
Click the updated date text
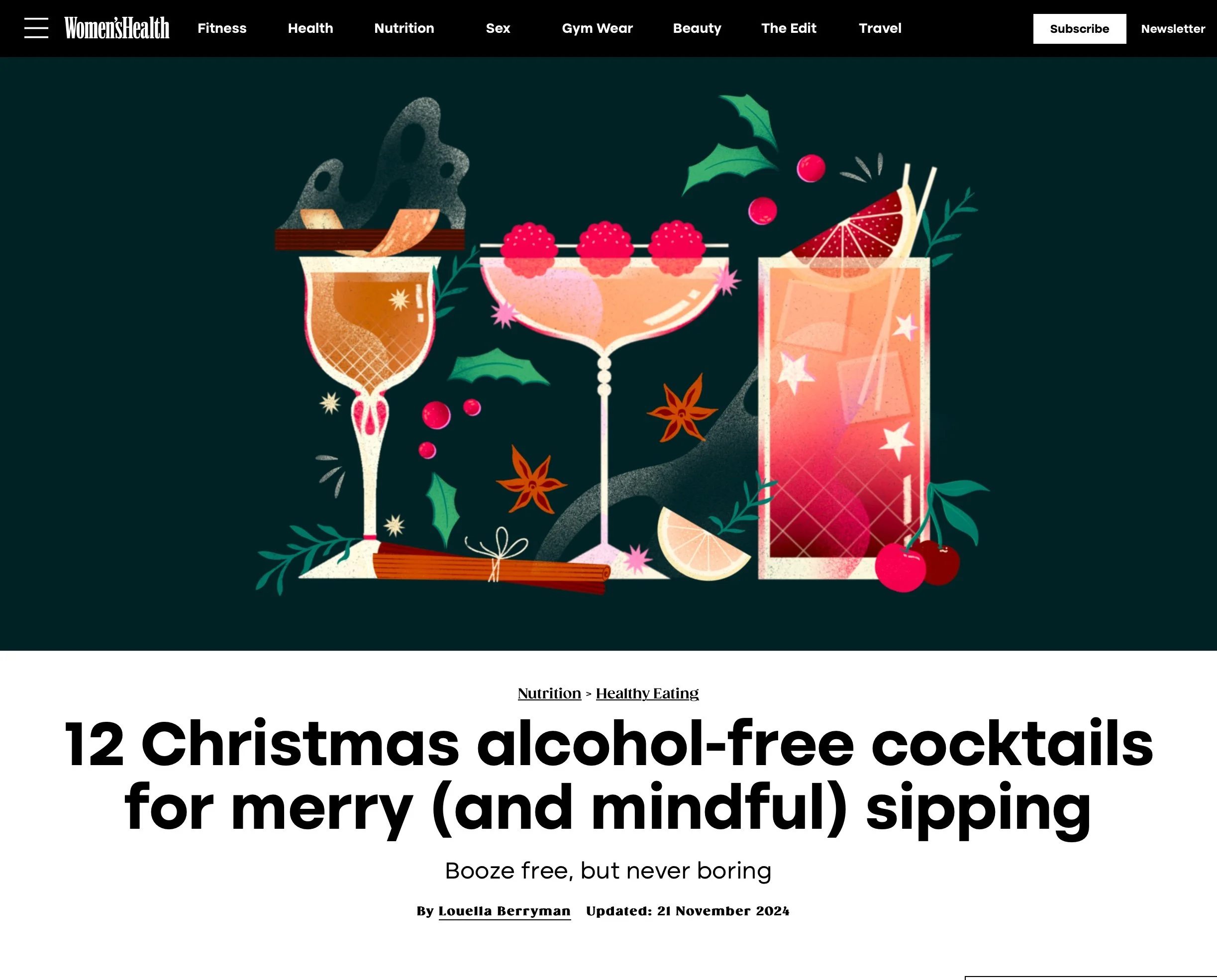click(688, 911)
